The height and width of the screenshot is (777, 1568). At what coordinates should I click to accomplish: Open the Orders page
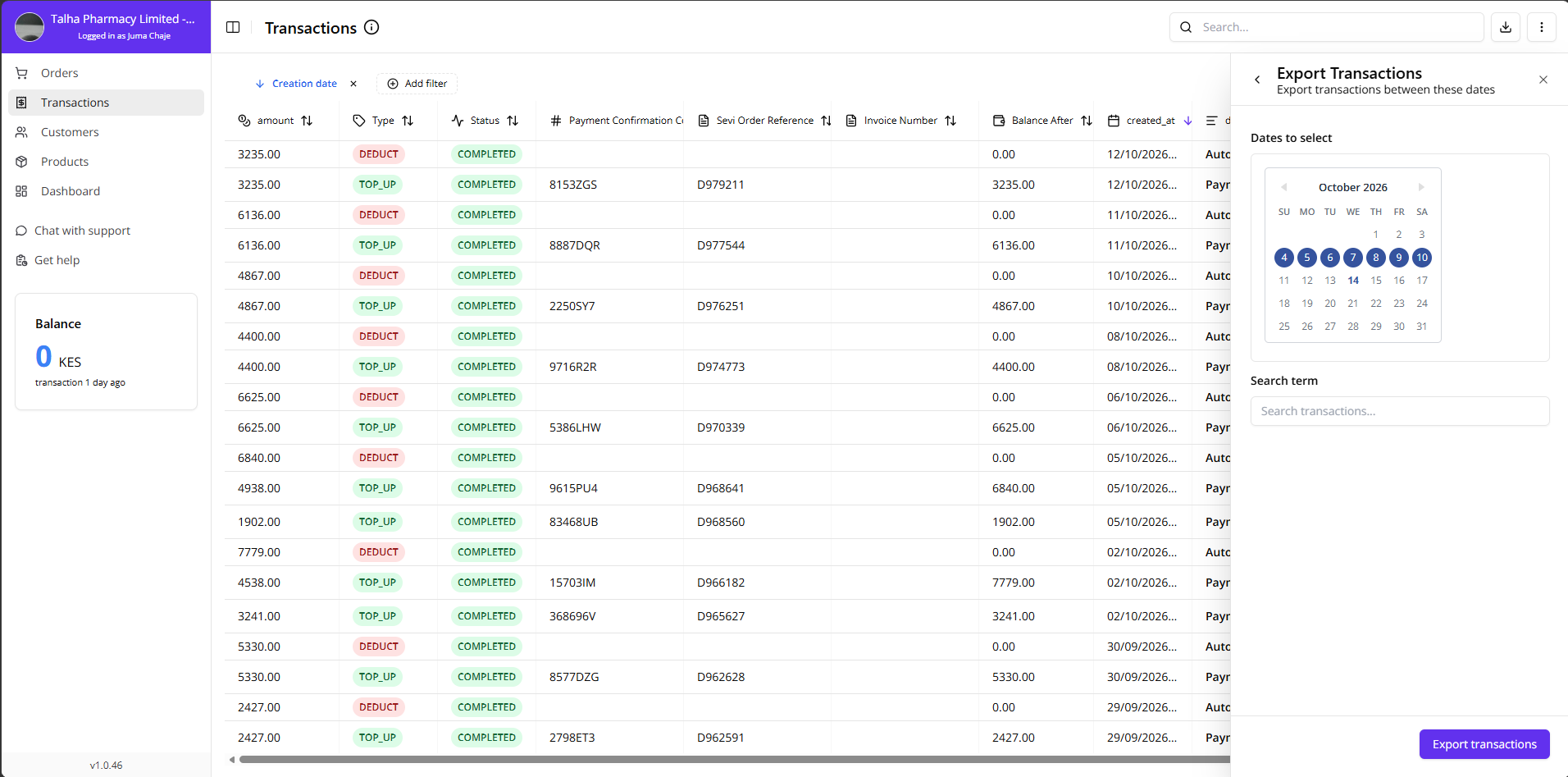(x=106, y=73)
